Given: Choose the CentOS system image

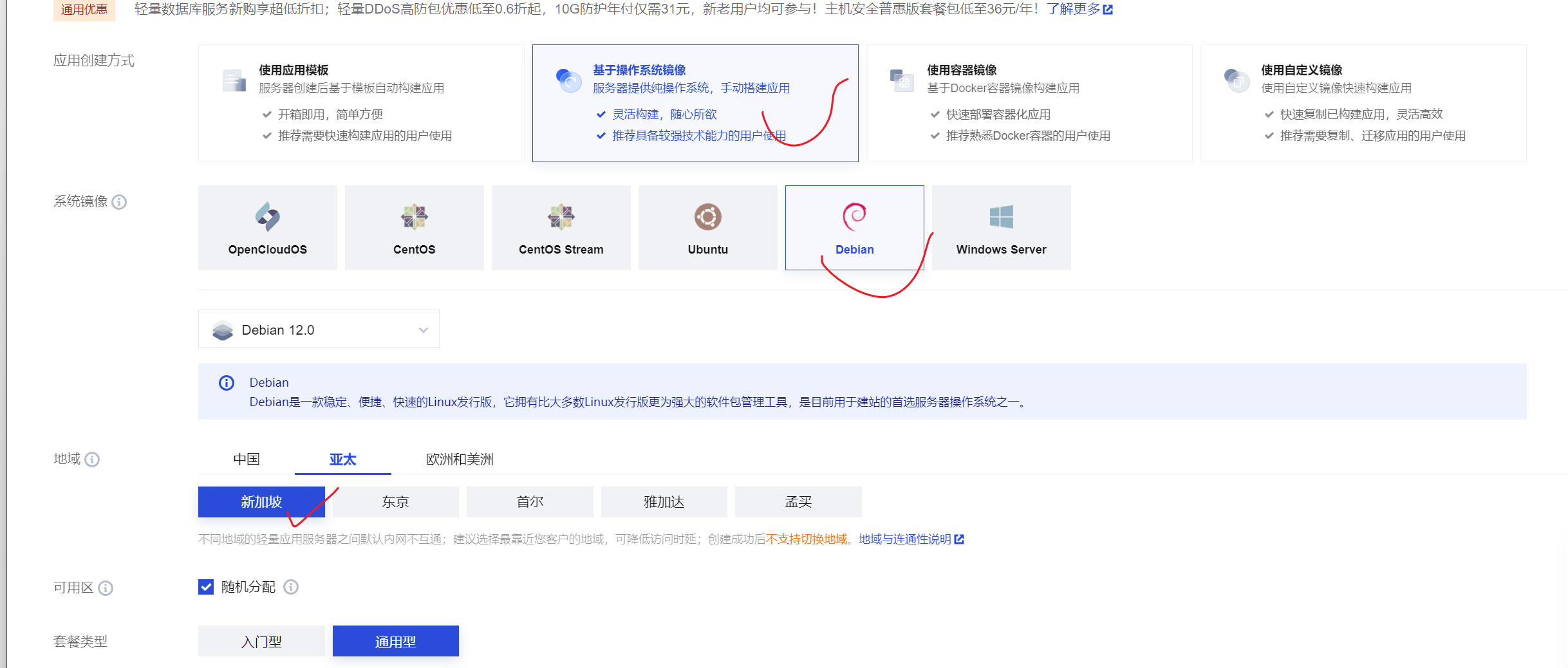Looking at the screenshot, I should click(415, 228).
